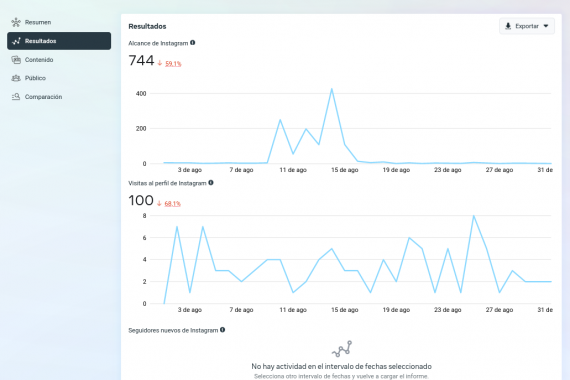Select the profile visits peak near 25 de ago

(474, 216)
